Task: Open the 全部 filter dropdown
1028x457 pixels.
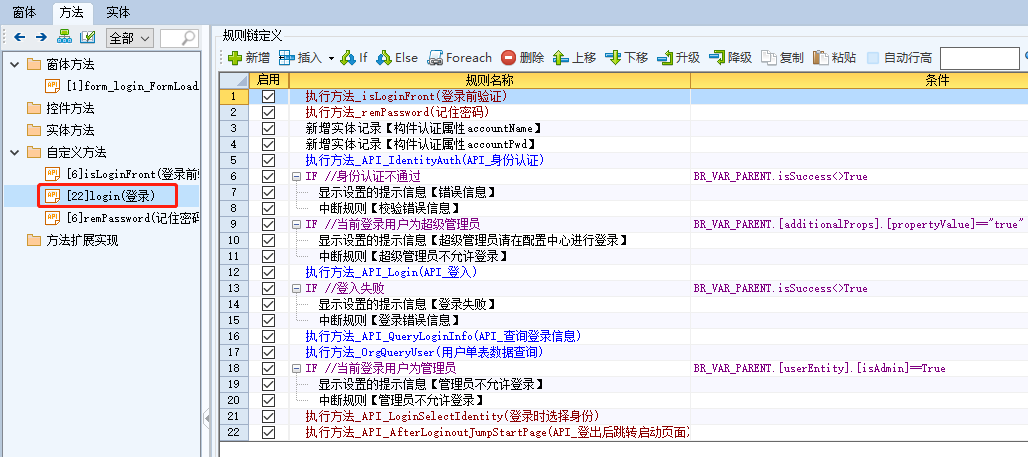Action: [x=129, y=38]
